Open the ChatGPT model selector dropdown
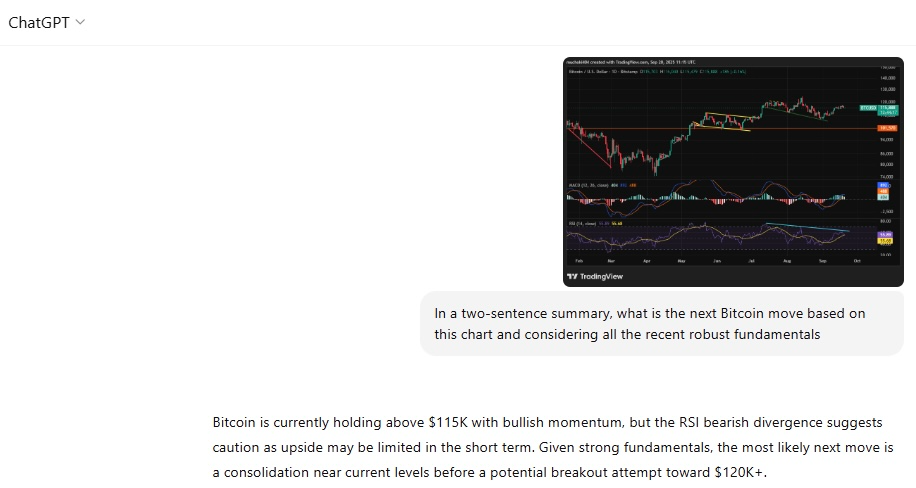Viewport: 916px width, 488px height. pos(46,22)
